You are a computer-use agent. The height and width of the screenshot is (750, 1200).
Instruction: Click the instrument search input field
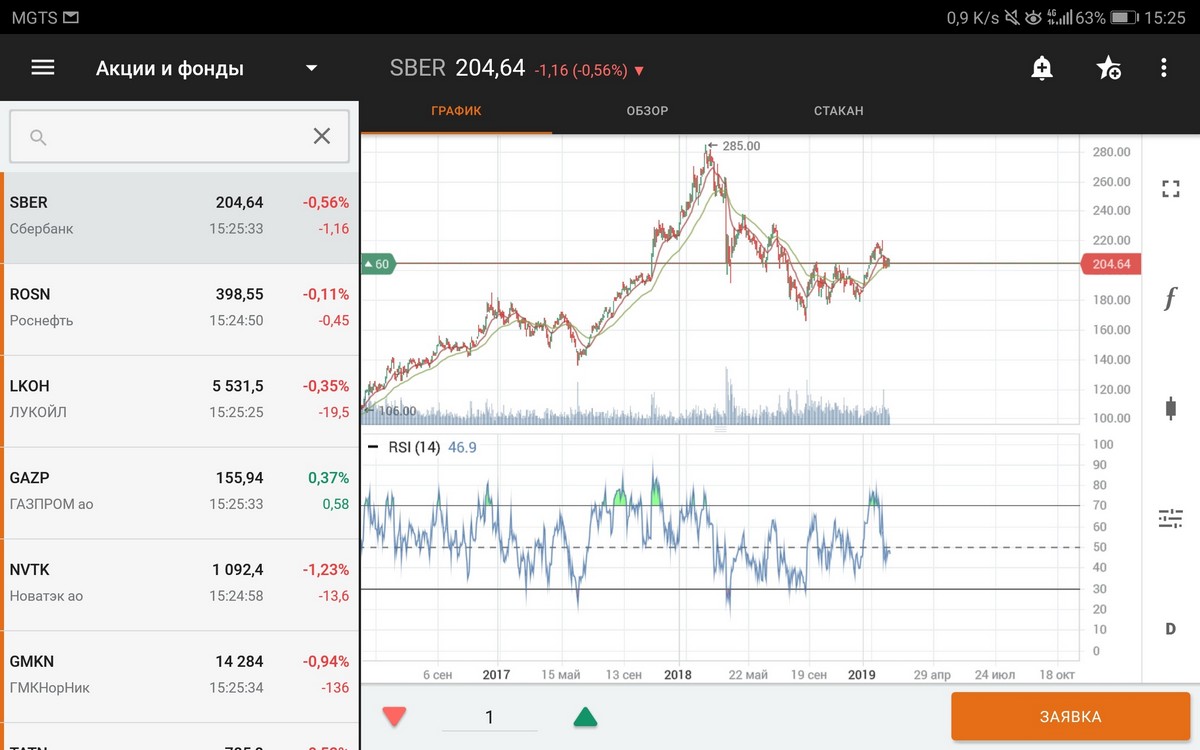[170, 137]
